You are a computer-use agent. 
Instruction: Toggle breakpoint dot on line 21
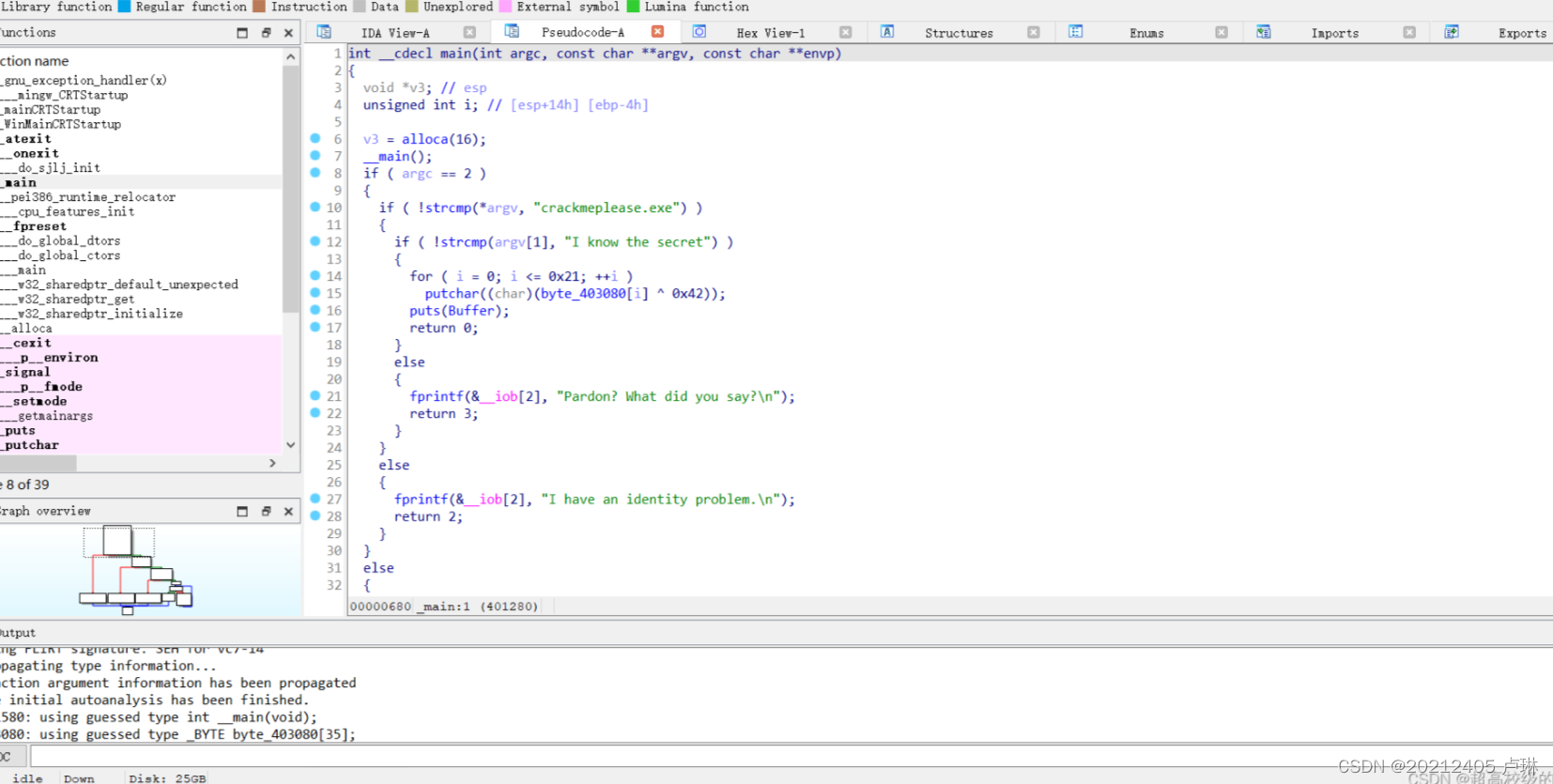click(315, 395)
